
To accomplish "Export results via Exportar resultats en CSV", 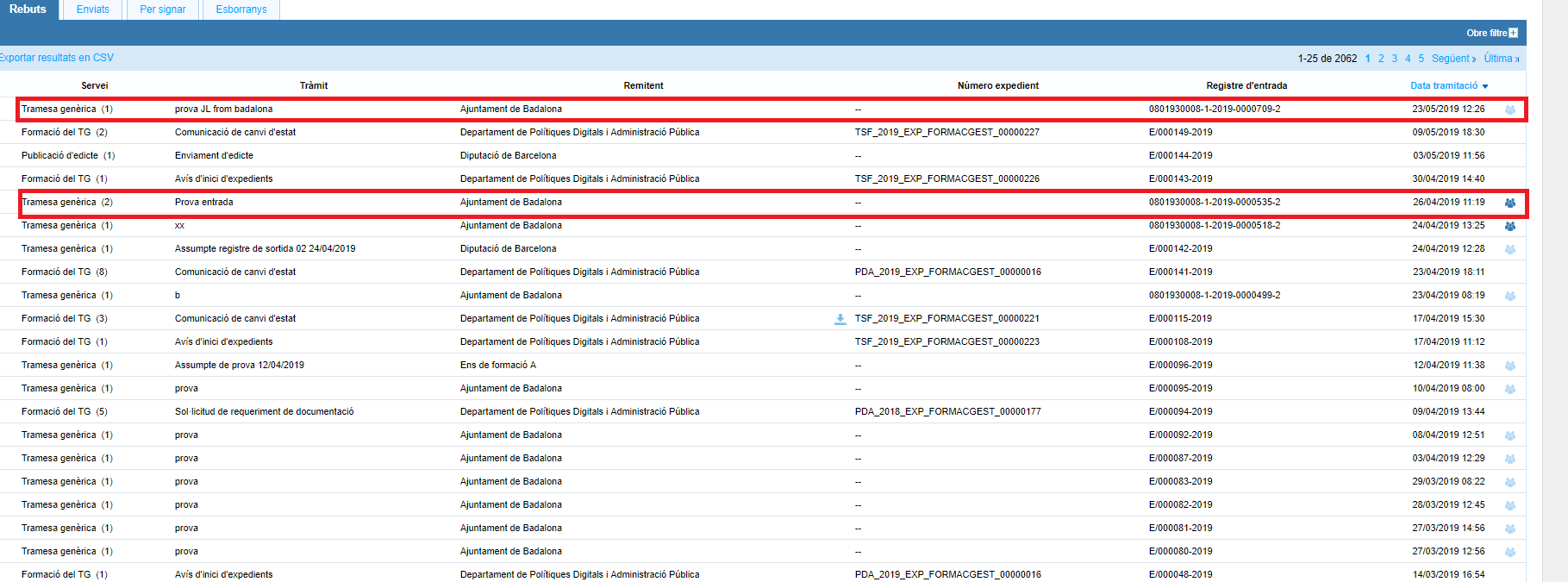I will click(x=57, y=58).
